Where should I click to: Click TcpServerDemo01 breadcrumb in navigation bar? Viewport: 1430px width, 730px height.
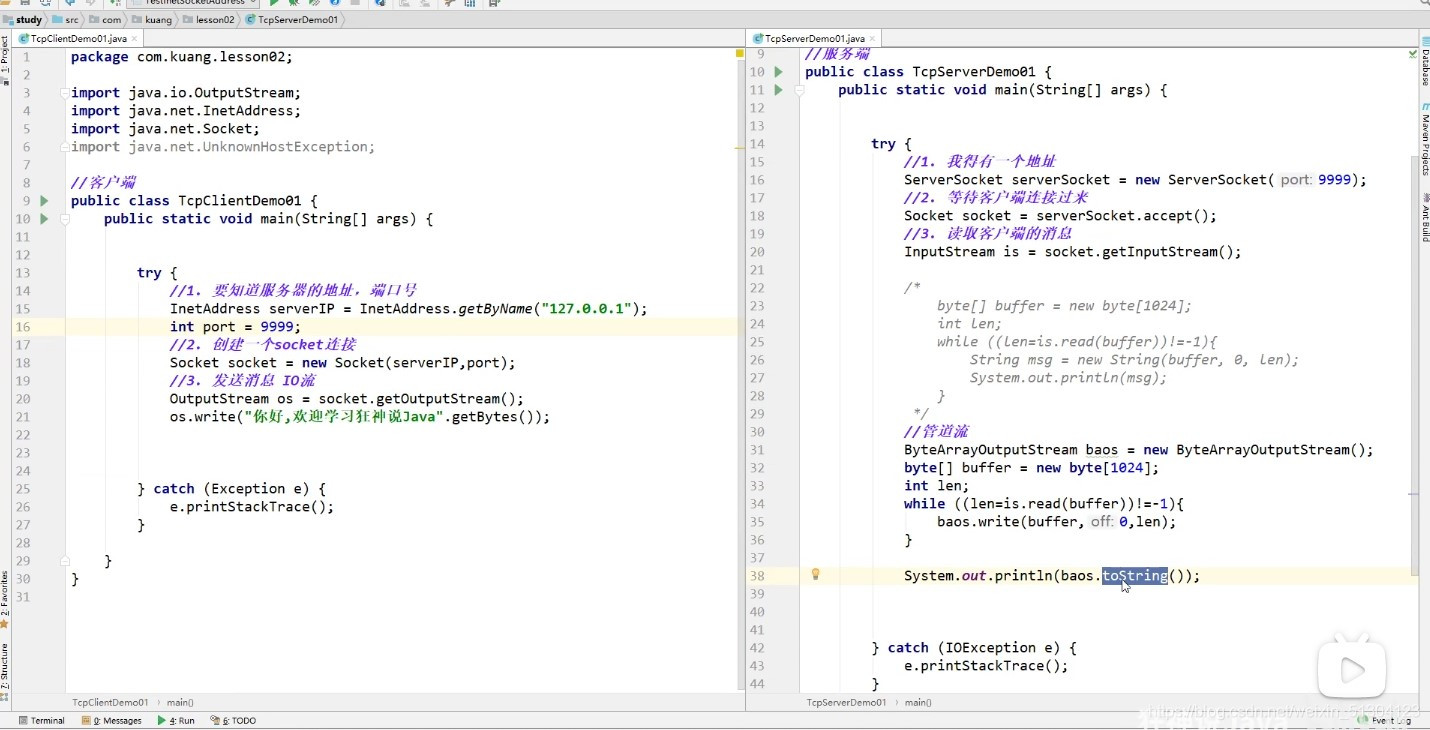(291, 19)
